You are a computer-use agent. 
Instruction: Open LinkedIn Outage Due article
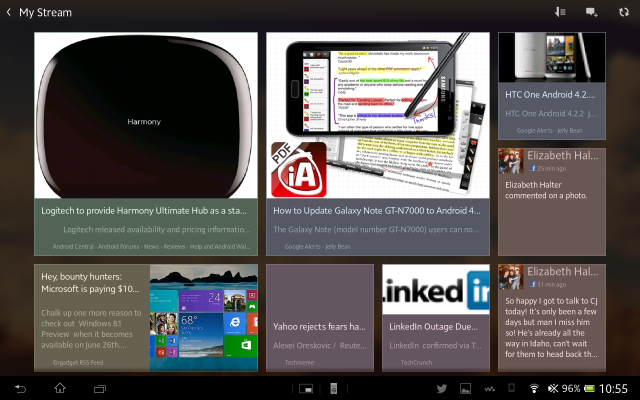[x=433, y=327]
